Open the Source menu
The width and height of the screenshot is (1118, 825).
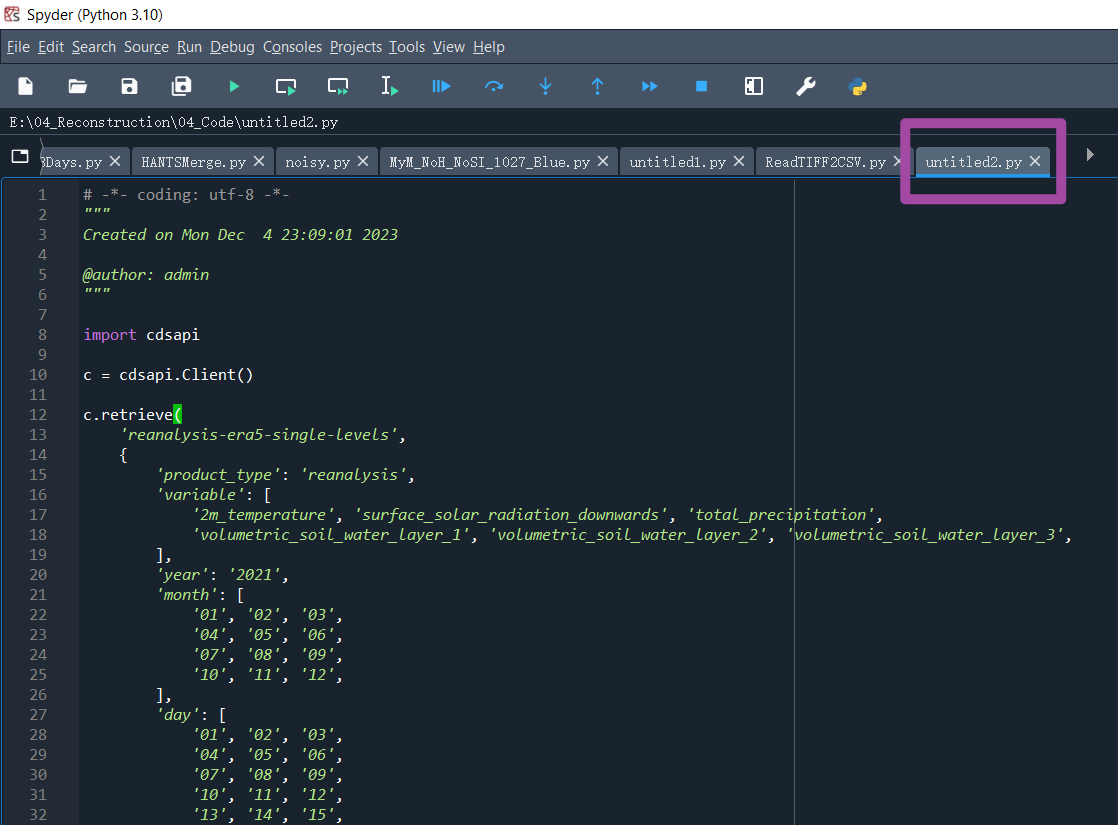point(146,47)
